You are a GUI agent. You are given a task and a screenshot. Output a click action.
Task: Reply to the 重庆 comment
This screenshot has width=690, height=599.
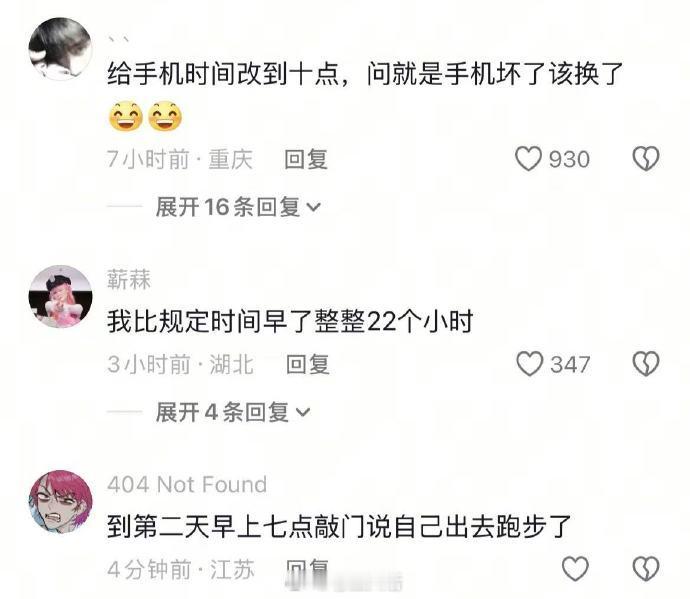306,159
